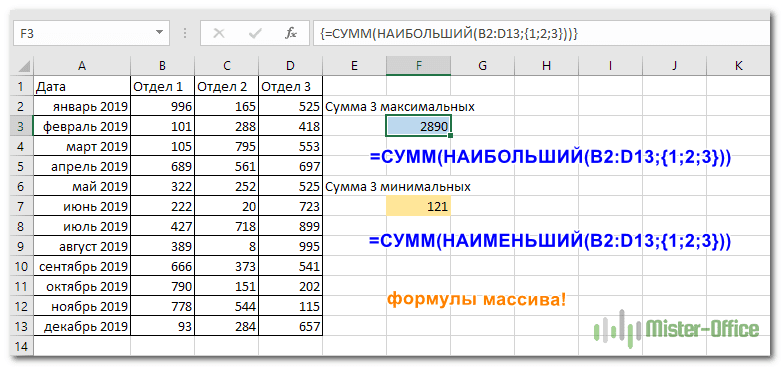Click the cell with value 8
Image resolution: width=781 pixels, height=367 pixels.
point(226,246)
